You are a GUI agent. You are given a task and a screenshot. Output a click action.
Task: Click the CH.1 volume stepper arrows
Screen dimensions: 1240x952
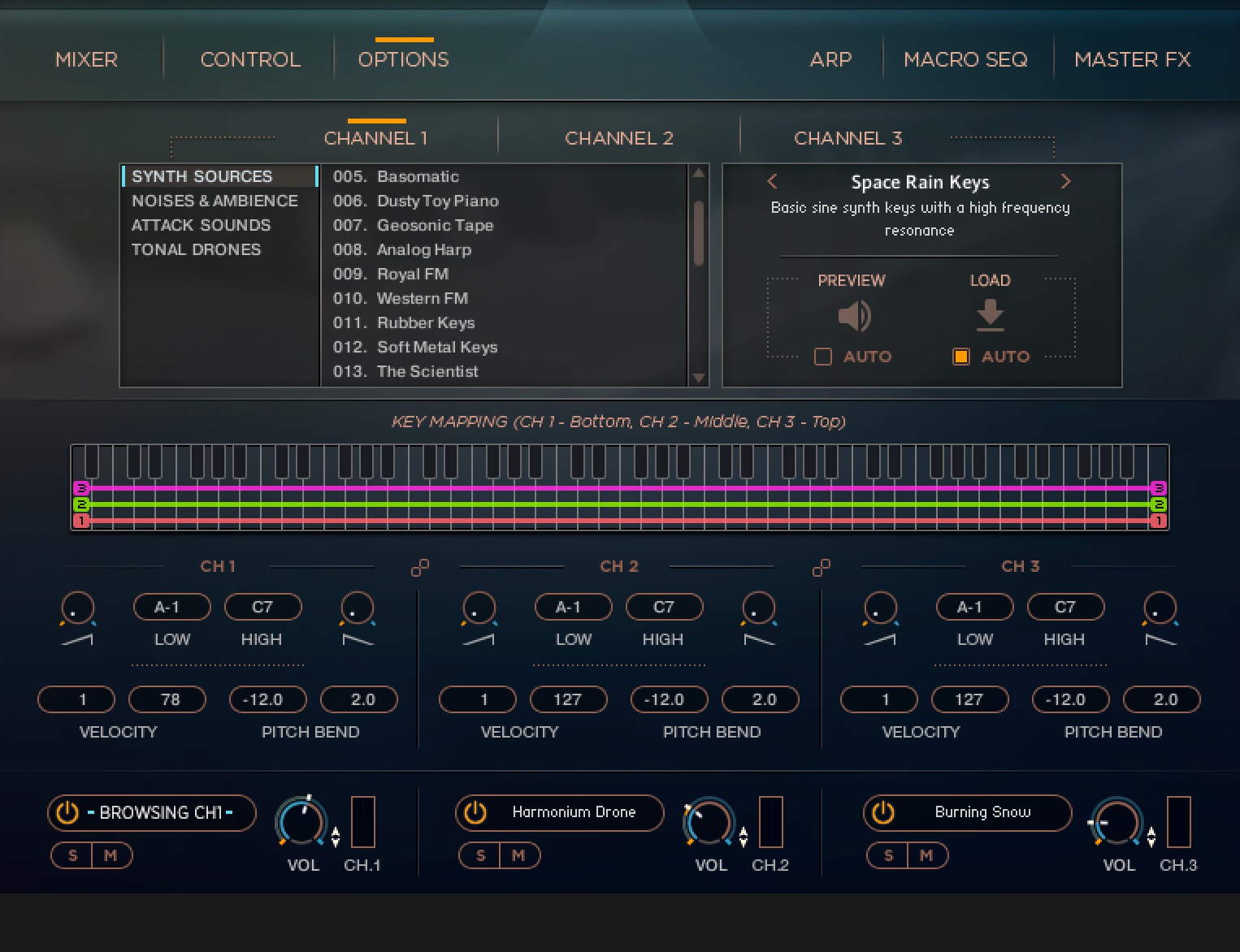336,836
